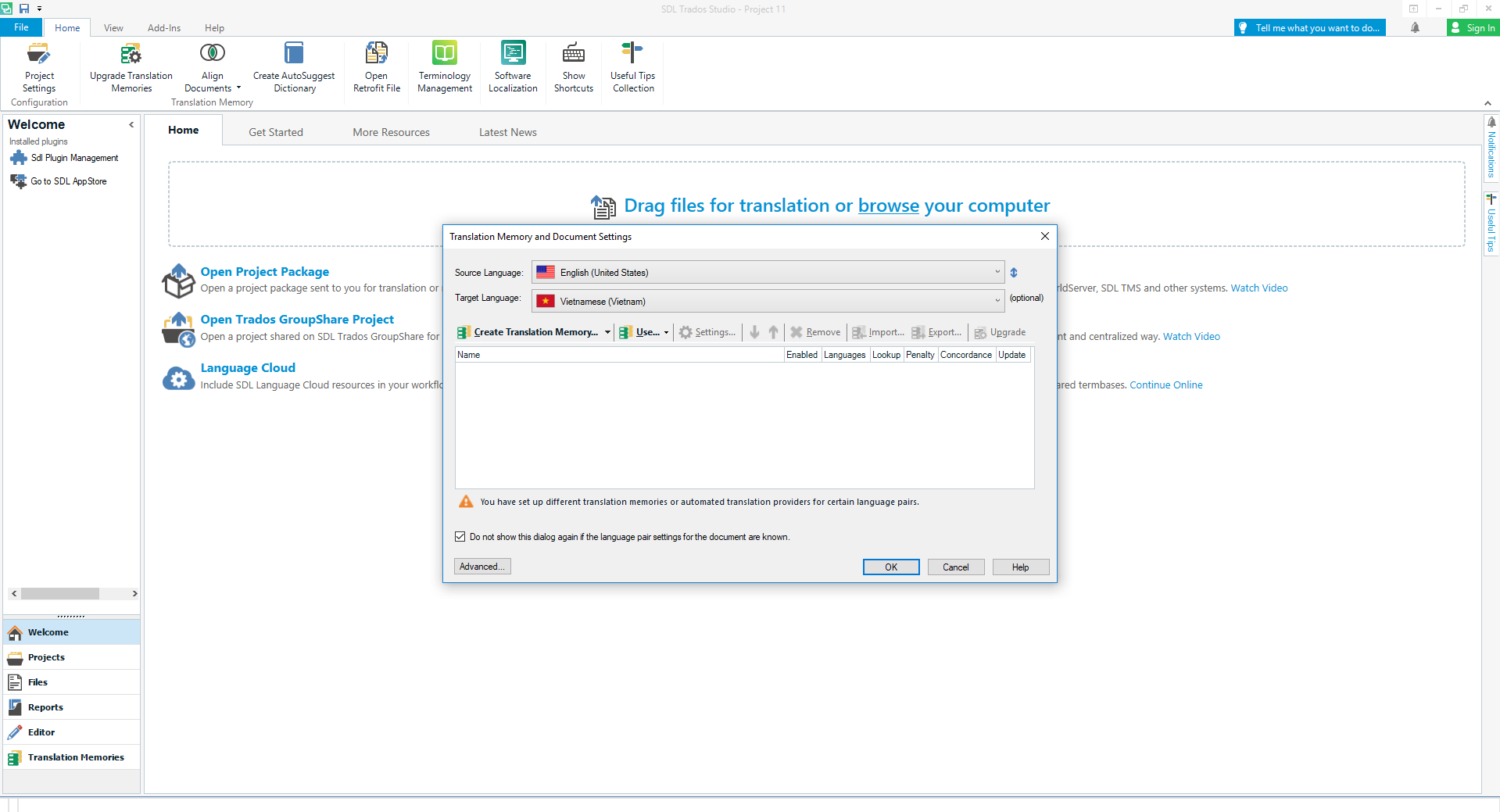Open Software Localization tool
Viewport: 1500px width, 812px height.
pos(513,67)
